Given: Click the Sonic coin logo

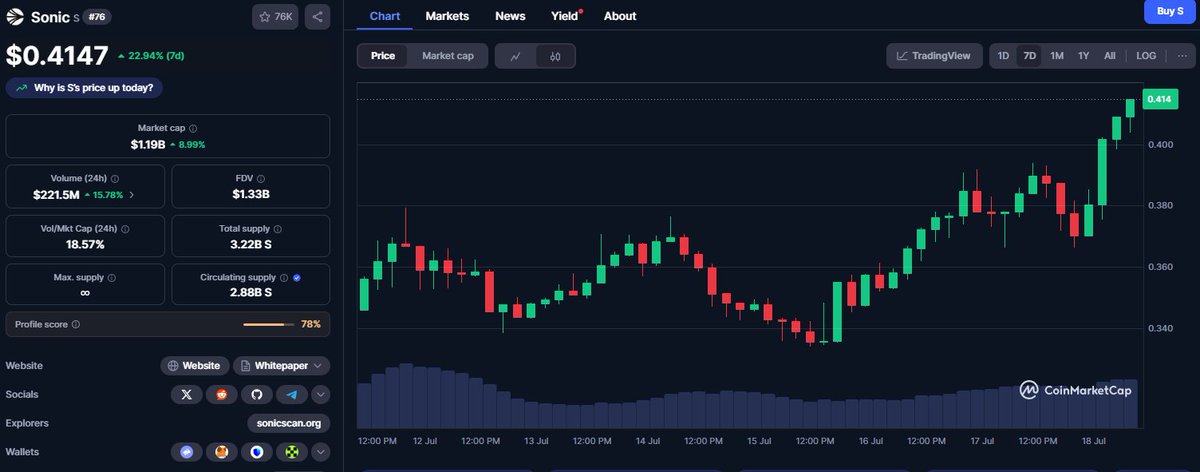Looking at the screenshot, I should tap(15, 17).
